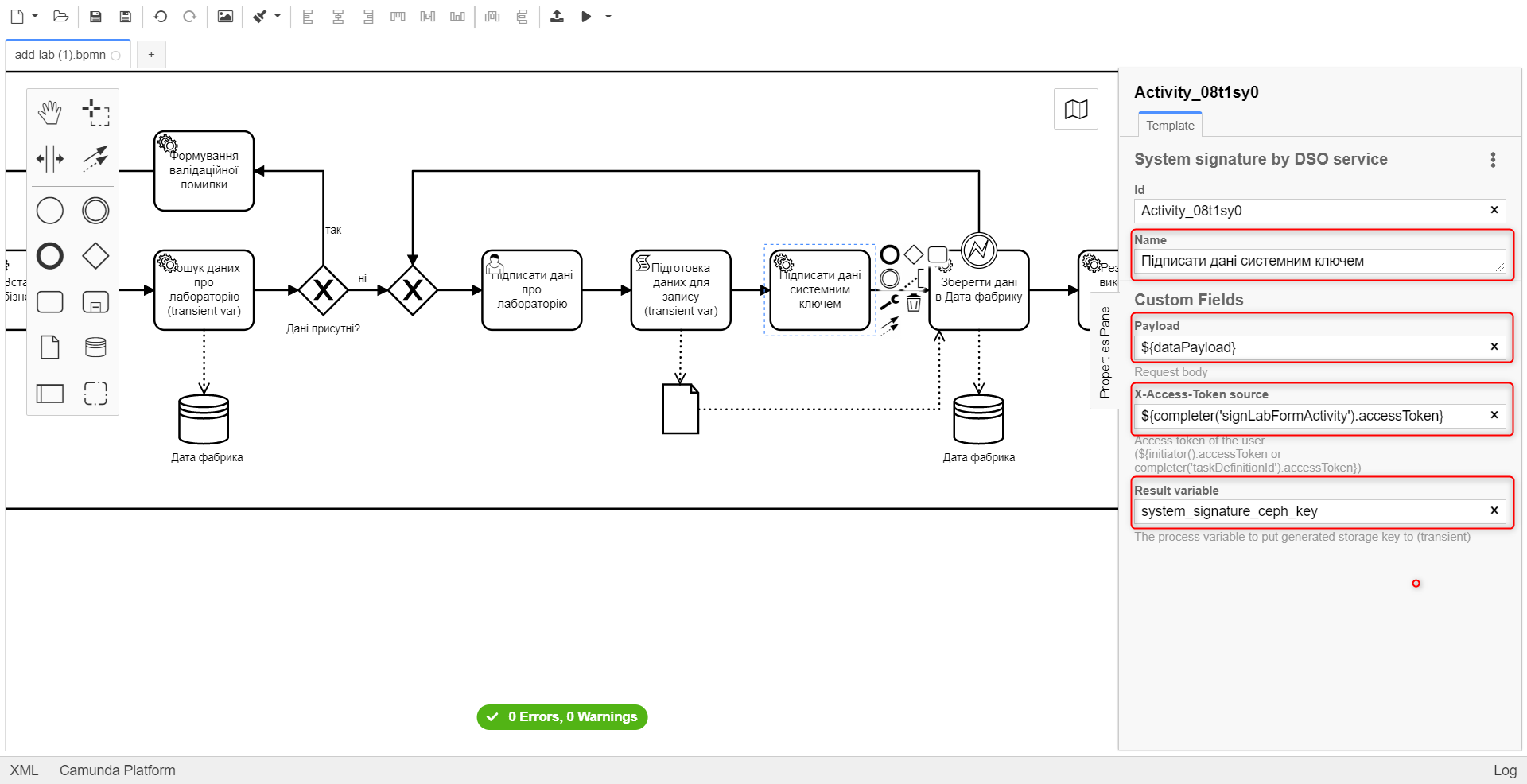Save the diagram via first floppy icon
Image resolution: width=1527 pixels, height=784 pixels.
click(x=95, y=16)
